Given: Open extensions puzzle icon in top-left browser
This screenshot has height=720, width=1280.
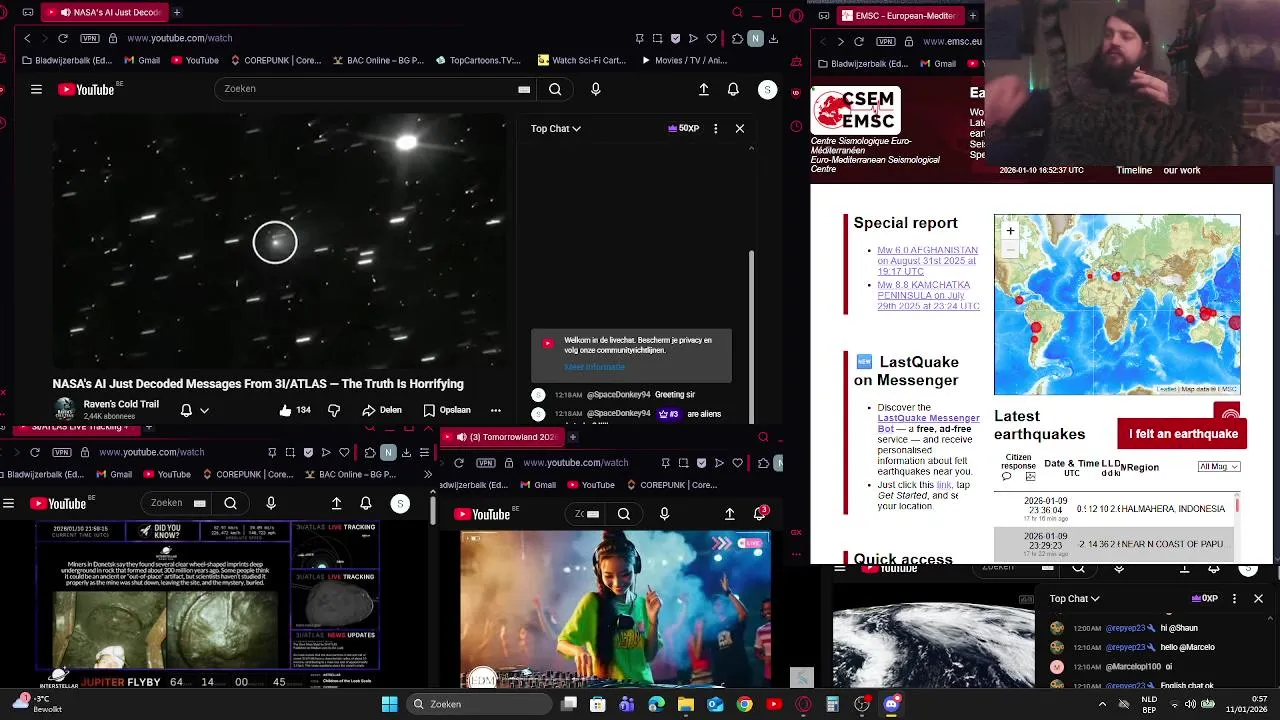Looking at the screenshot, I should (x=737, y=38).
